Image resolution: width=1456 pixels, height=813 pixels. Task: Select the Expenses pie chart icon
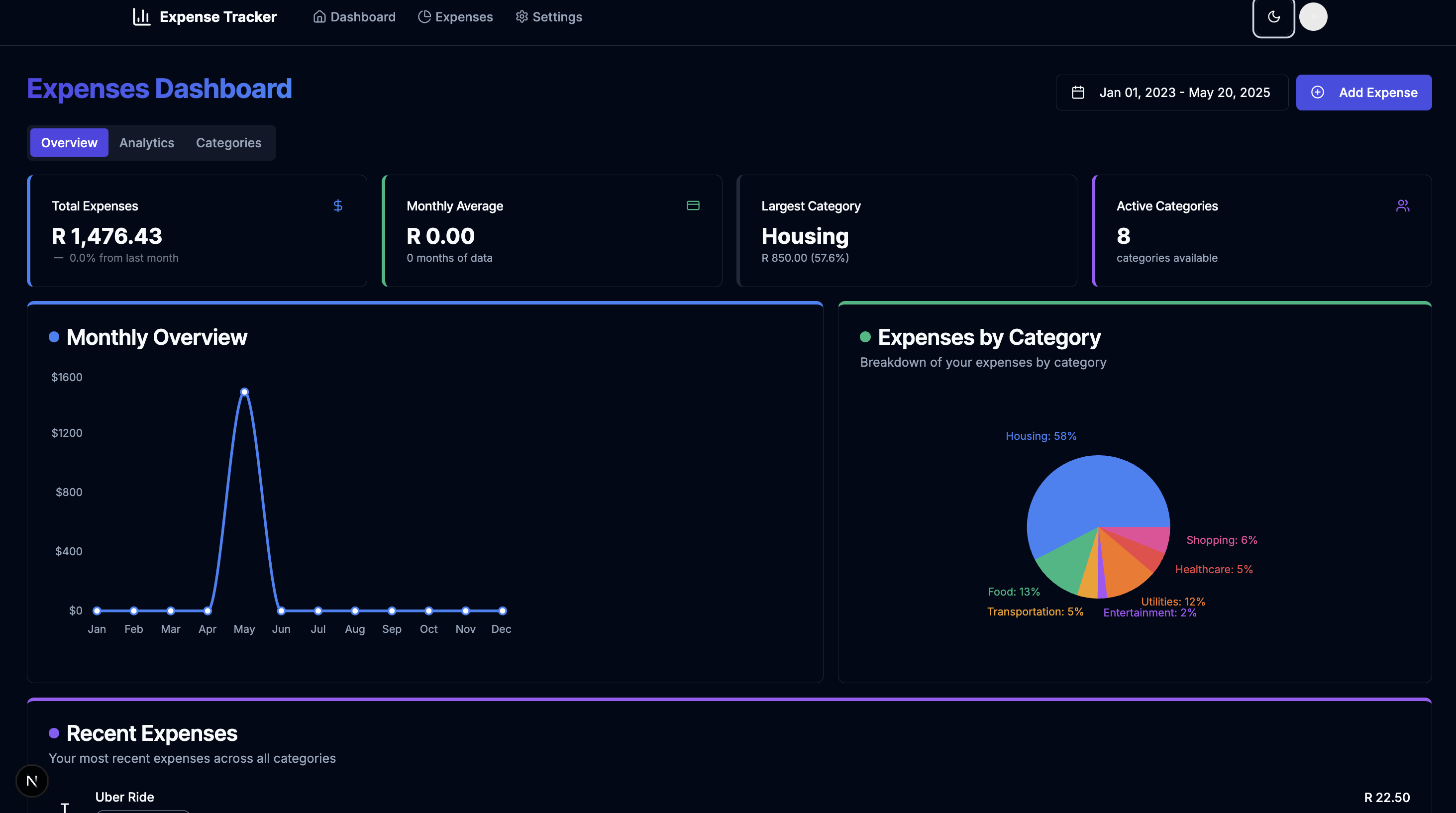[x=424, y=16]
